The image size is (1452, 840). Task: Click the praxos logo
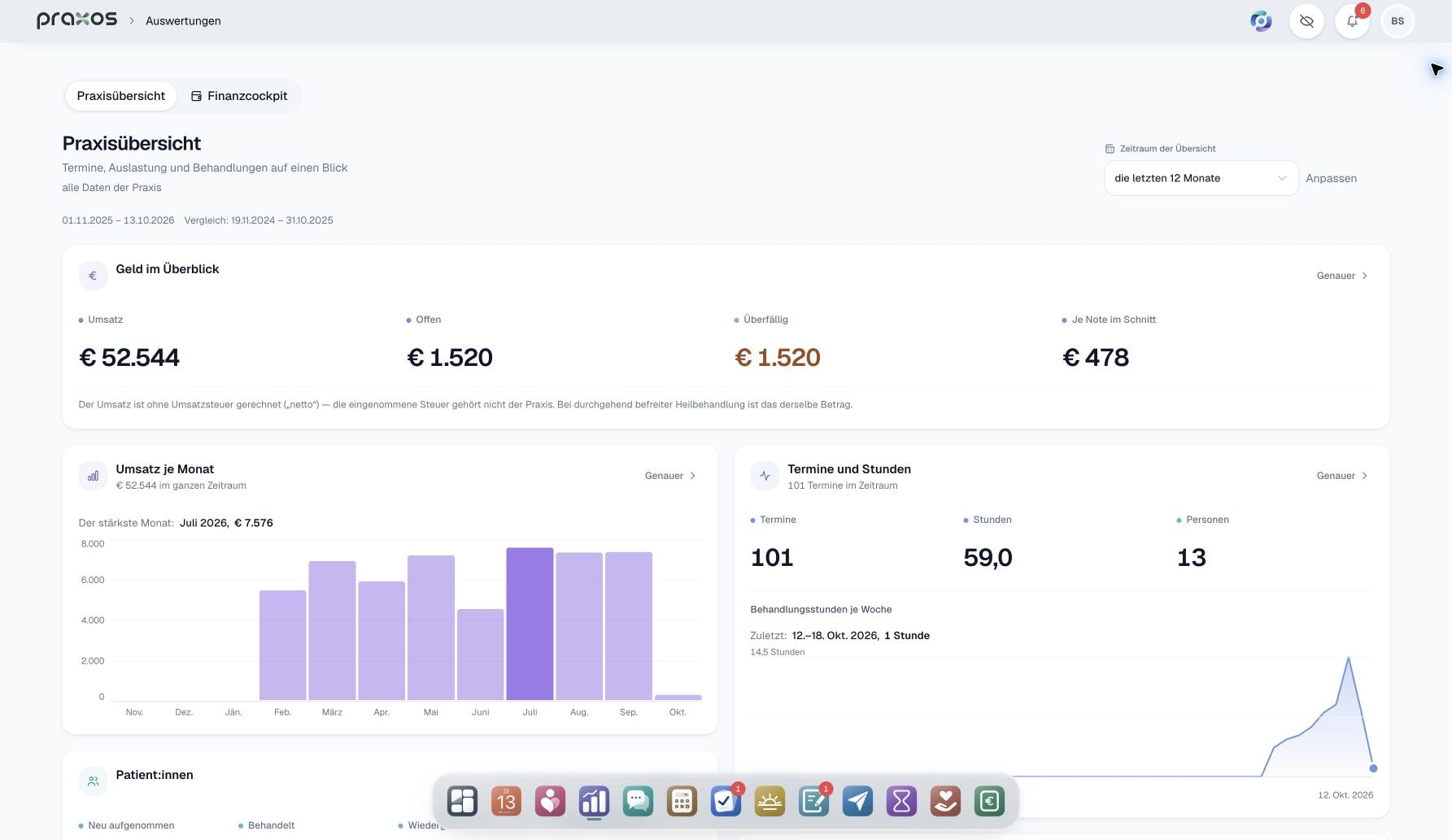(76, 20)
